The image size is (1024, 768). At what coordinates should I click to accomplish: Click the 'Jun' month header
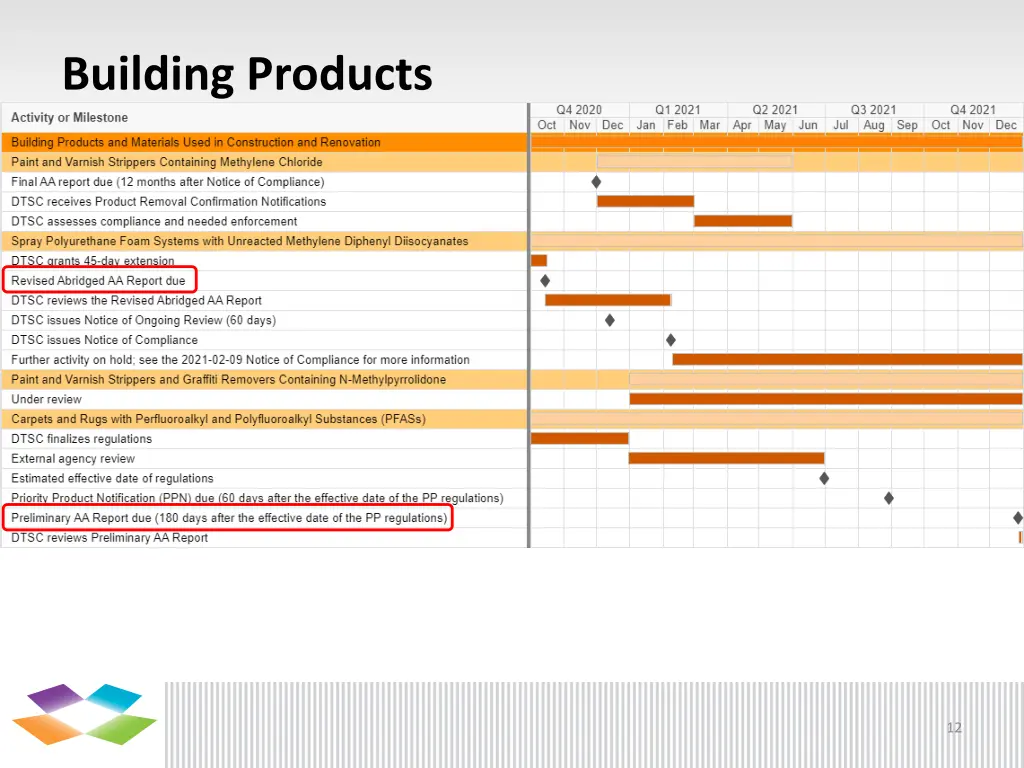pos(808,125)
